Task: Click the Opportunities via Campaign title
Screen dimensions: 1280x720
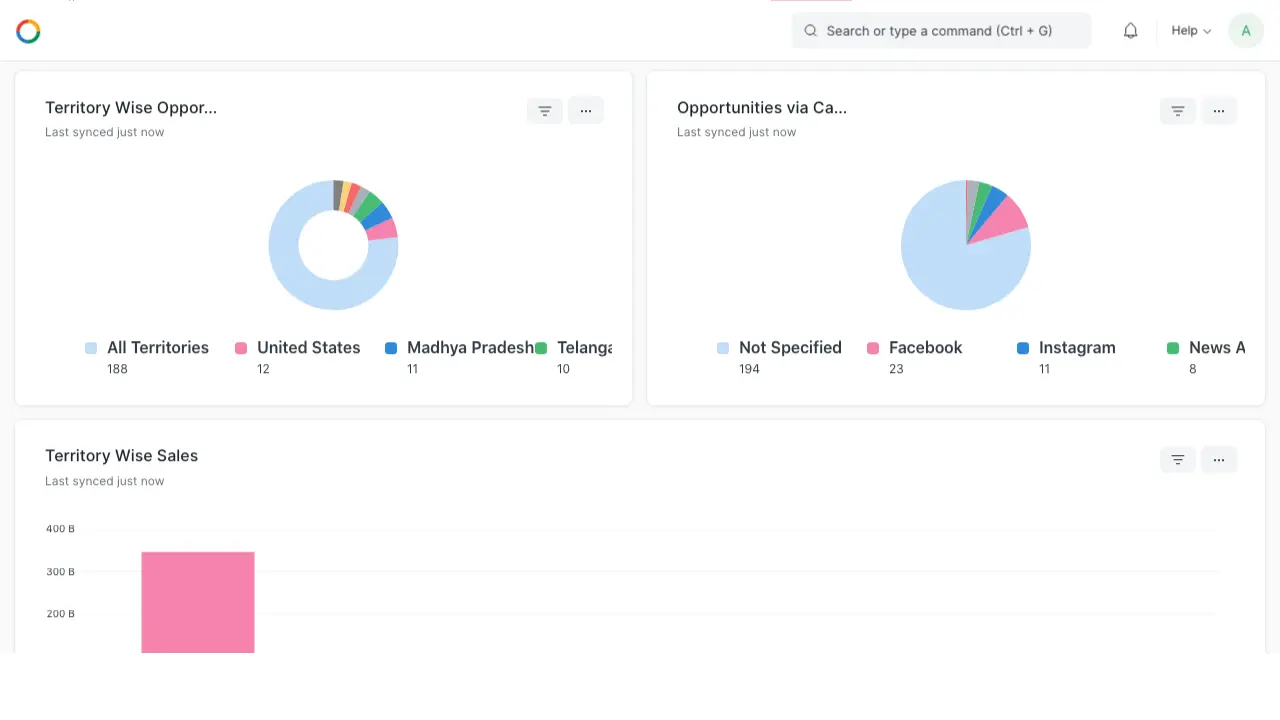Action: [762, 107]
